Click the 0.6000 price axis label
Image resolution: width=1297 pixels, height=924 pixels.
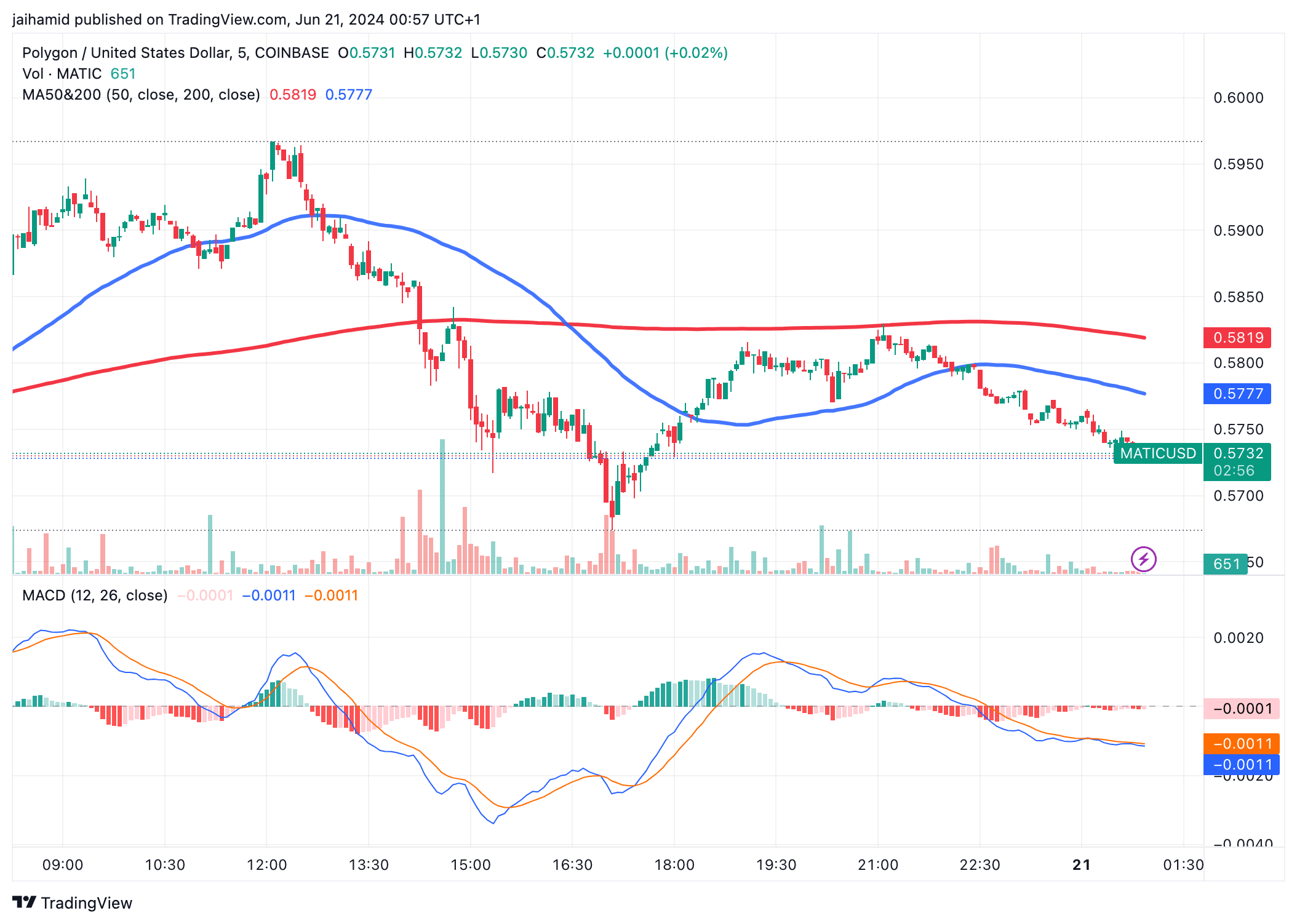tap(1238, 98)
